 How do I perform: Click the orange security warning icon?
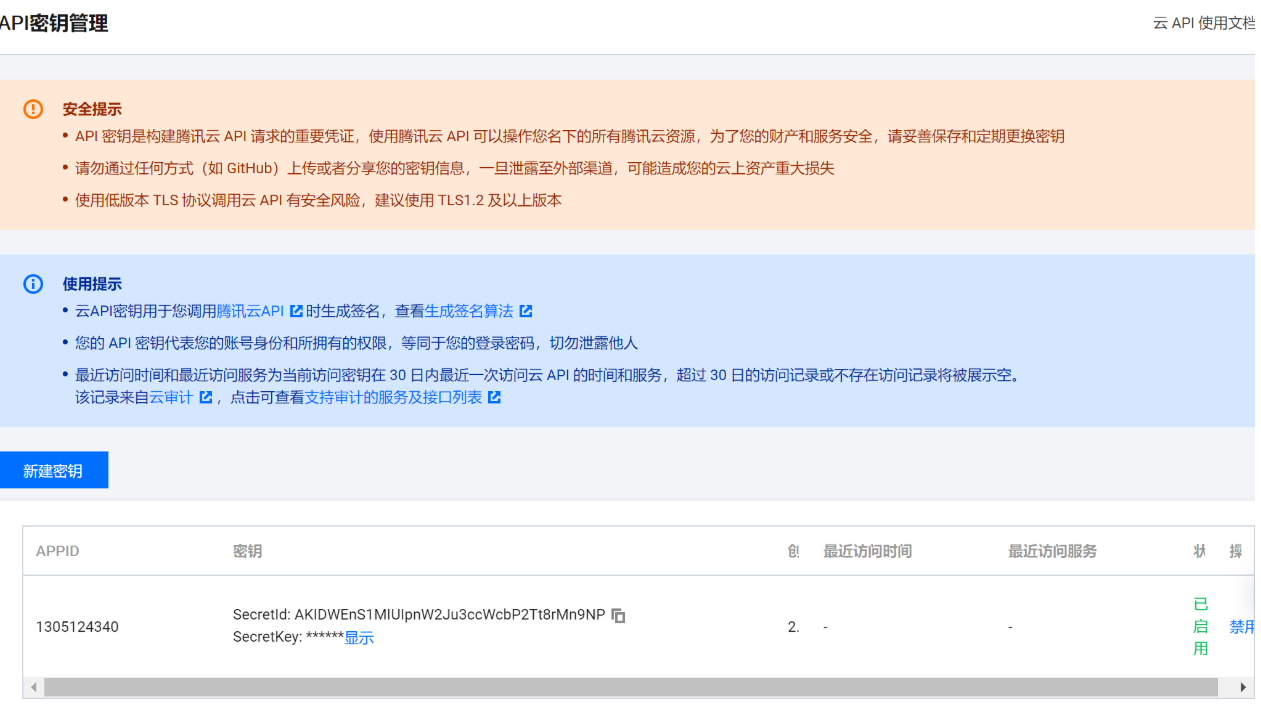(33, 109)
